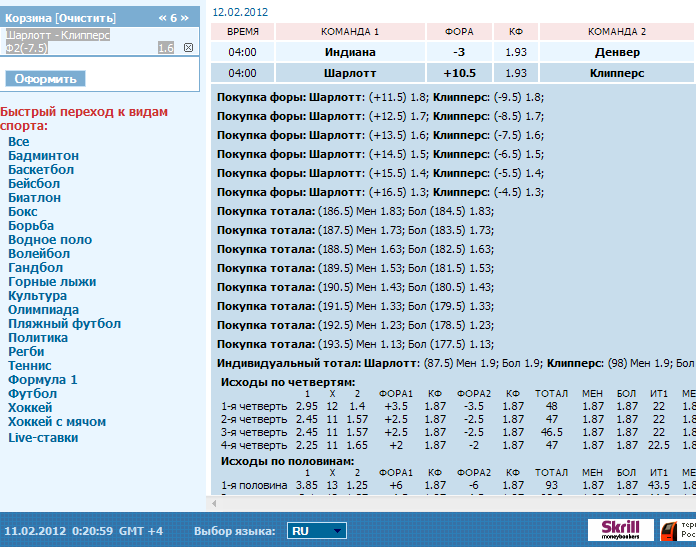Click the date 12.02.2012 heading
Viewport: 696px width, 547px height.
(x=240, y=12)
